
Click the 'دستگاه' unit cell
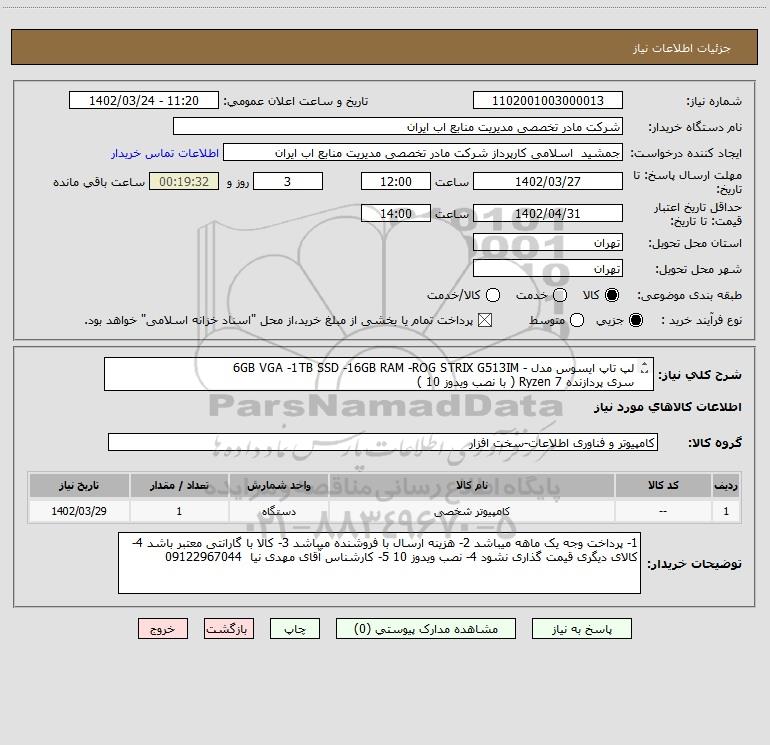point(278,511)
